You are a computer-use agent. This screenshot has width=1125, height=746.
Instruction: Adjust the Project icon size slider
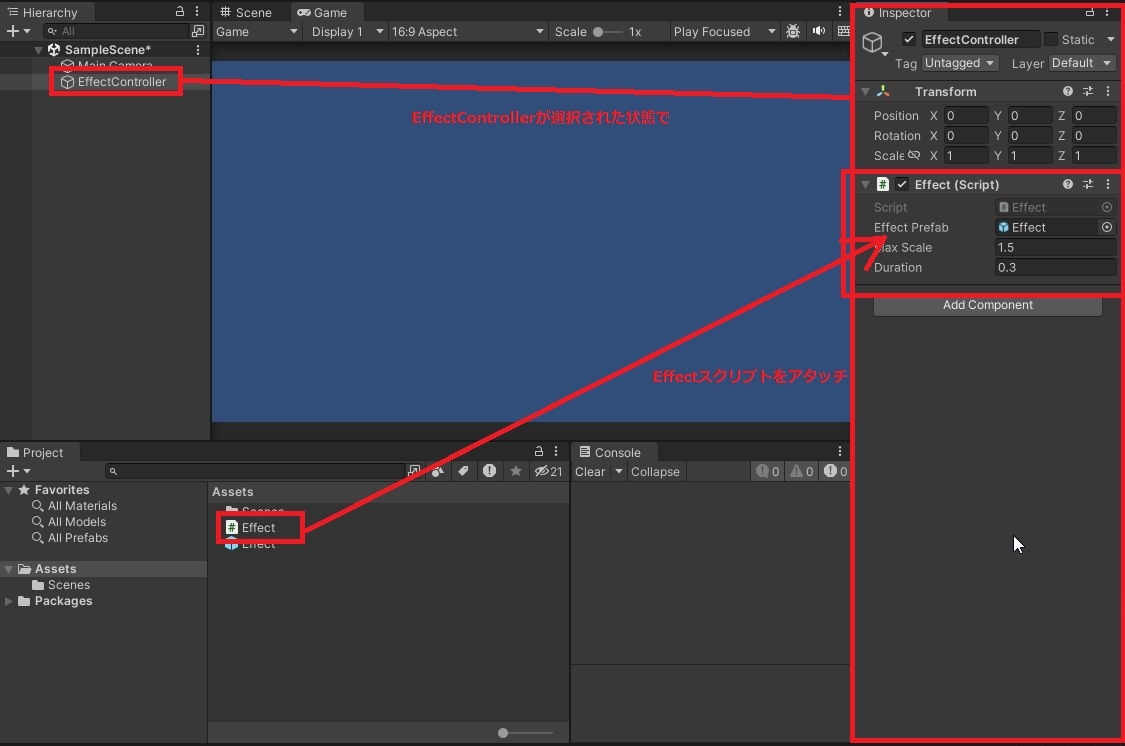525,732
